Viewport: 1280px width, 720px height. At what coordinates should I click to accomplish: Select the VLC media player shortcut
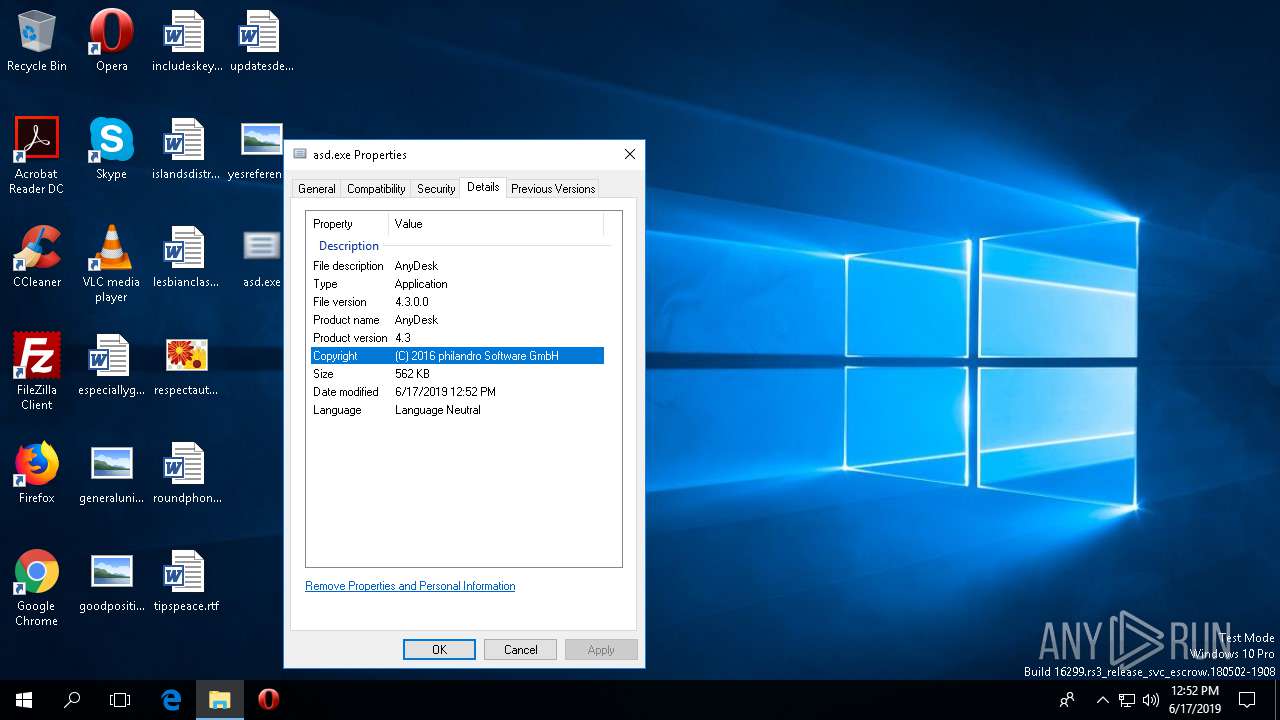[x=111, y=263]
